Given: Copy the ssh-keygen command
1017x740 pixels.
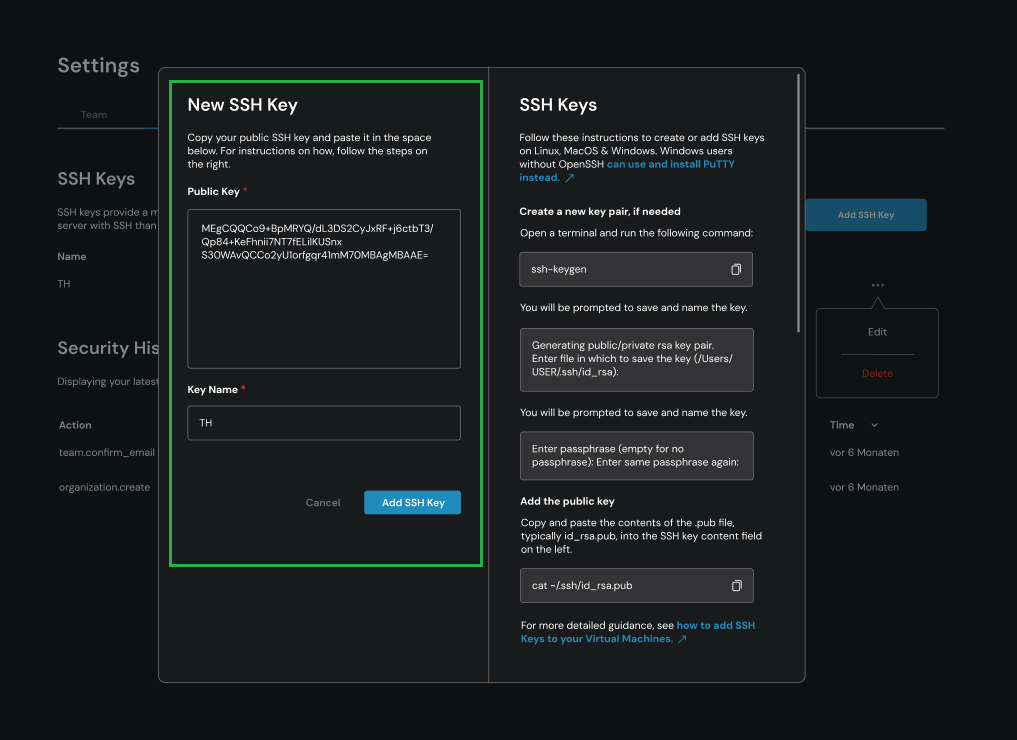Looking at the screenshot, I should 736,270.
